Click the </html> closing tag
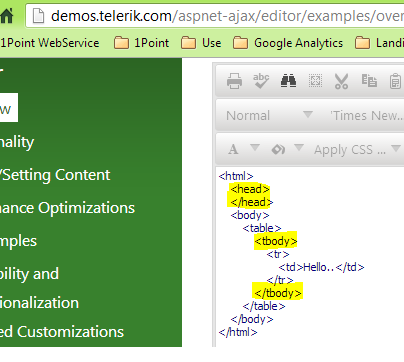Viewport: 404px width, 362px height. [x=238, y=332]
